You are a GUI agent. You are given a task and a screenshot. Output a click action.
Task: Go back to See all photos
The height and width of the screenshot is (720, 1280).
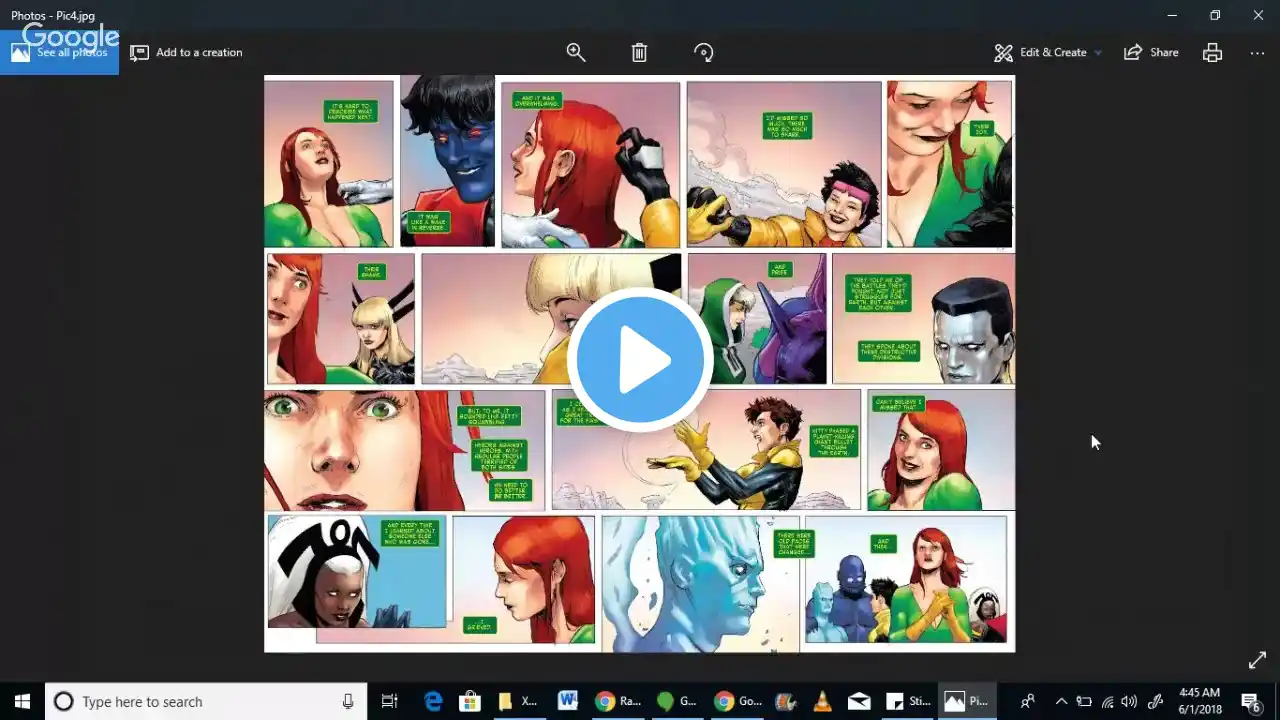[x=59, y=53]
